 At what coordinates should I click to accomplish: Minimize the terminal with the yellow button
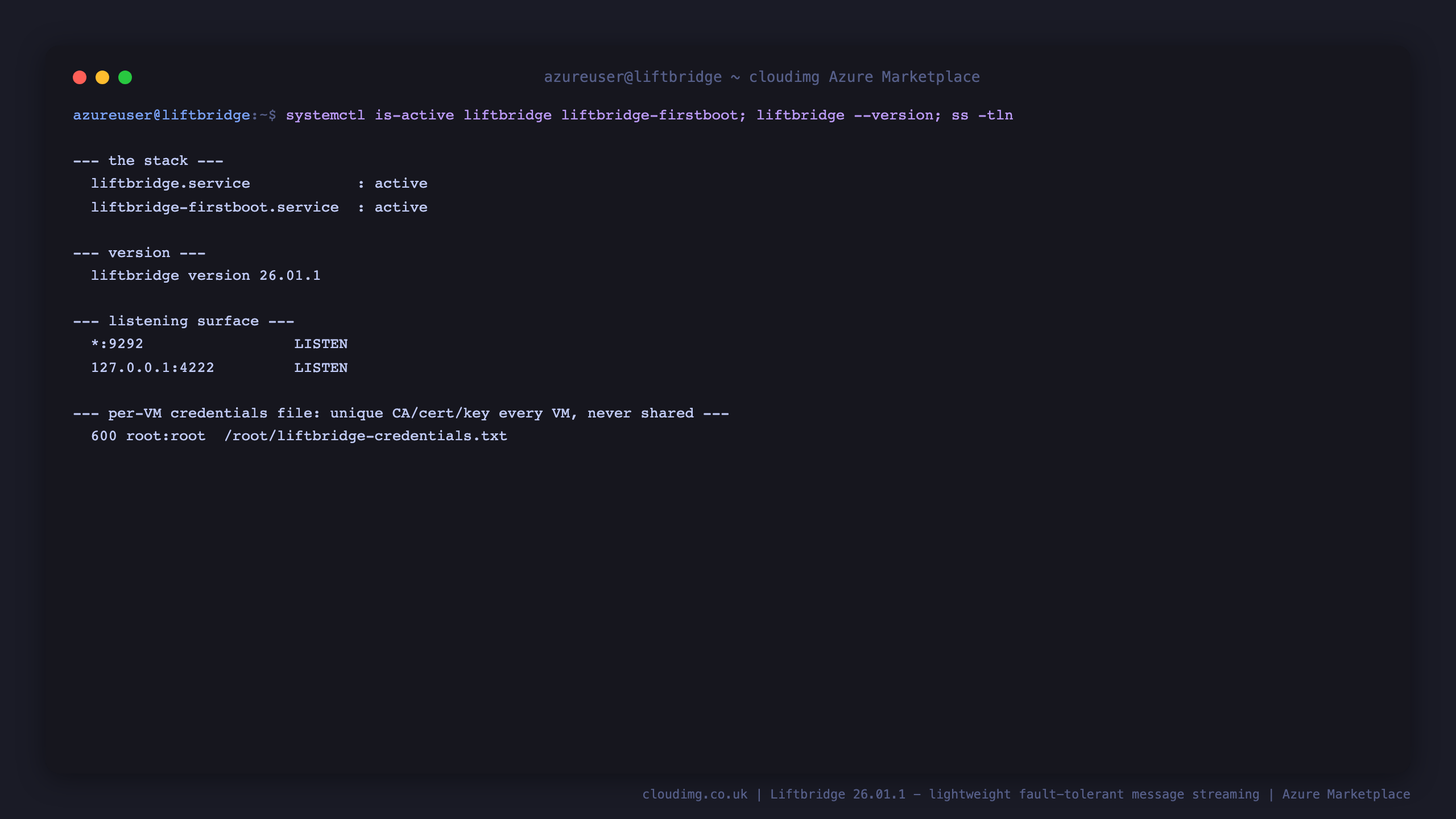coord(102,77)
